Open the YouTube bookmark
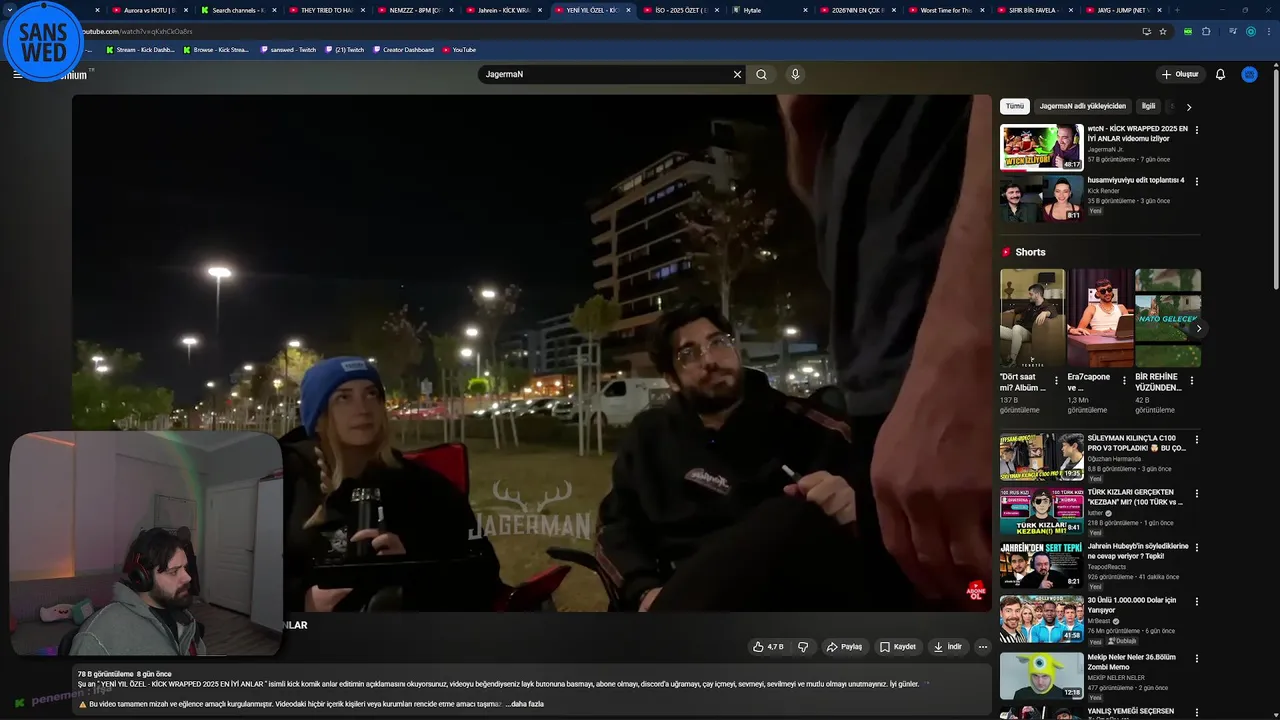This screenshot has width=1280, height=720. pyautogui.click(x=459, y=49)
